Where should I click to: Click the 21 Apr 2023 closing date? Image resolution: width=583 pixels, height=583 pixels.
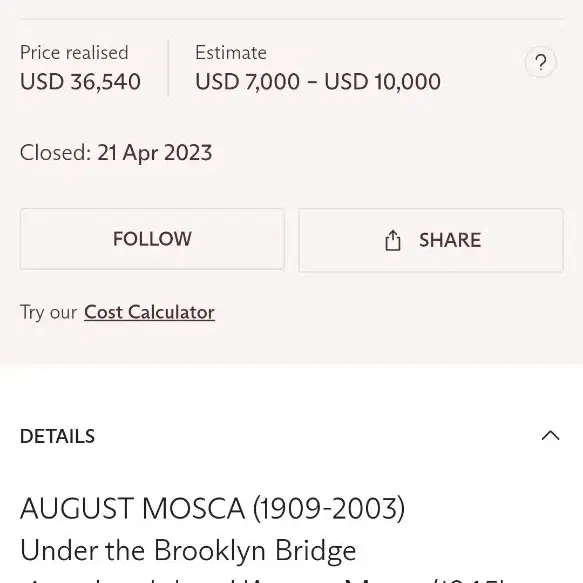(x=155, y=153)
